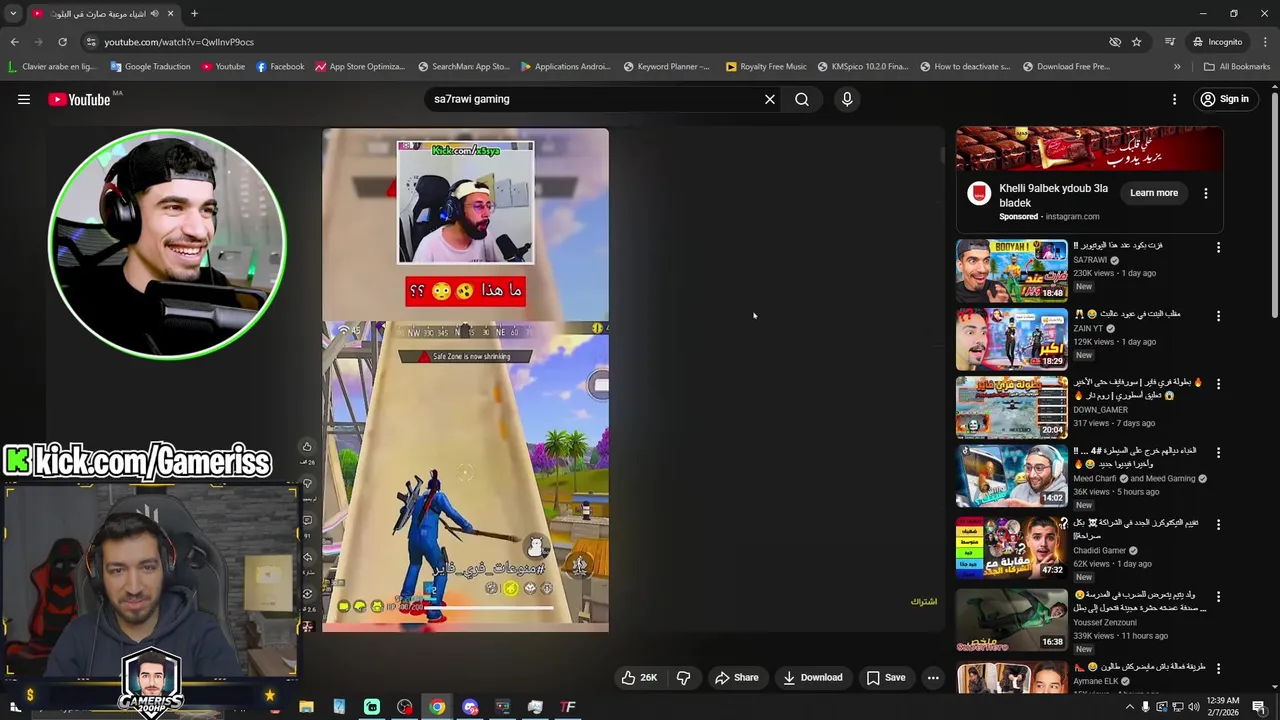This screenshot has height=720, width=1280.
Task: View site information icon in address bar
Action: (91, 42)
